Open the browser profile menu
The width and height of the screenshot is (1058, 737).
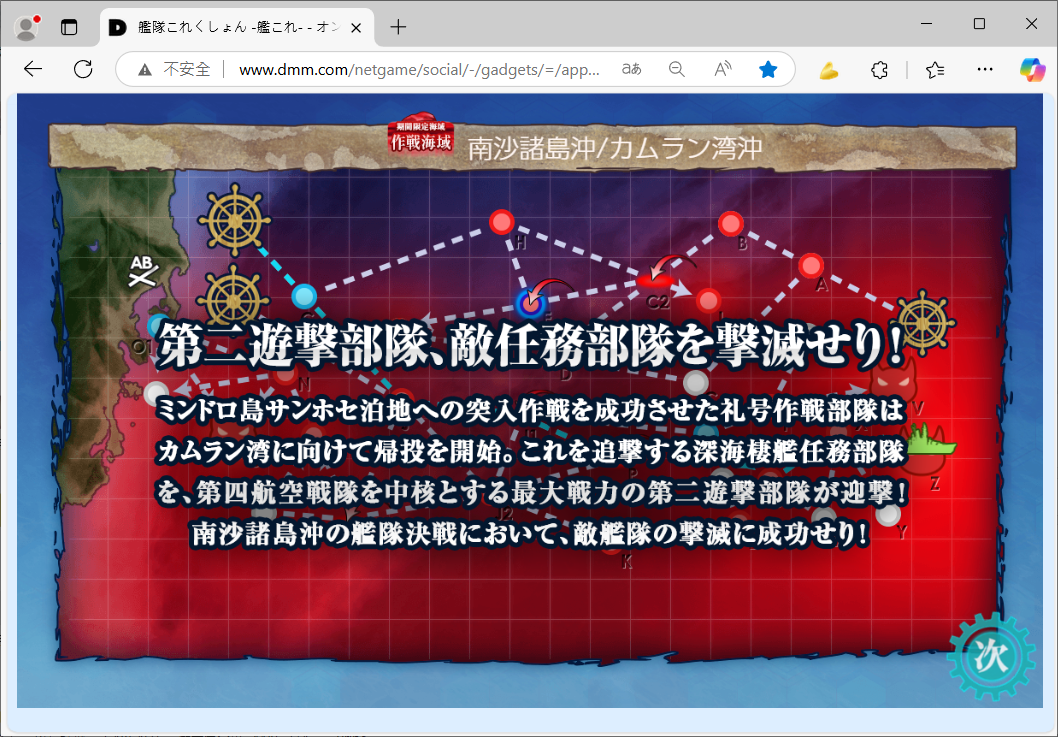click(x=27, y=27)
